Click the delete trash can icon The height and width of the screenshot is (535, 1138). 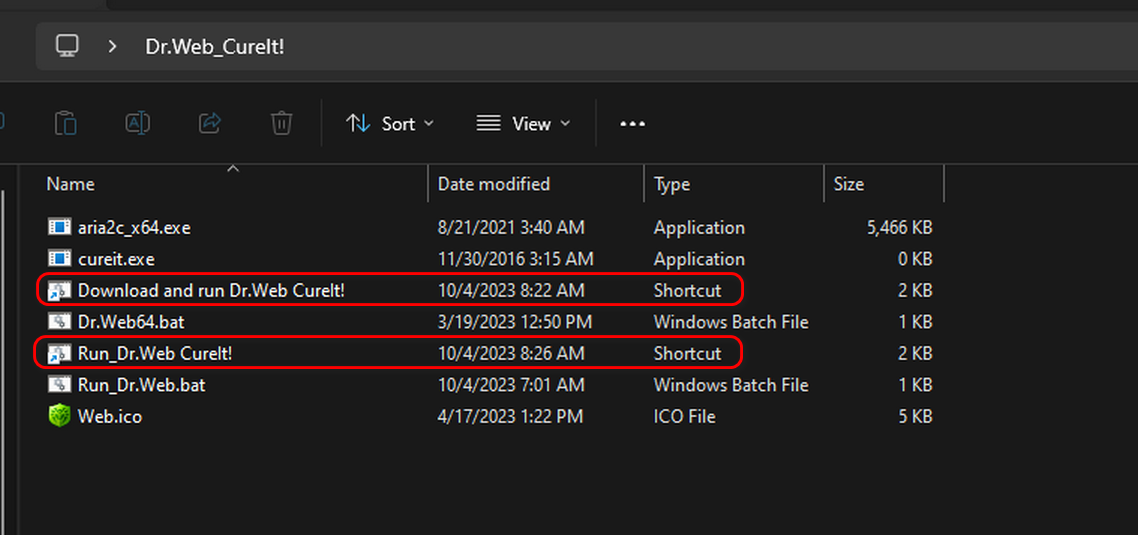coord(281,123)
